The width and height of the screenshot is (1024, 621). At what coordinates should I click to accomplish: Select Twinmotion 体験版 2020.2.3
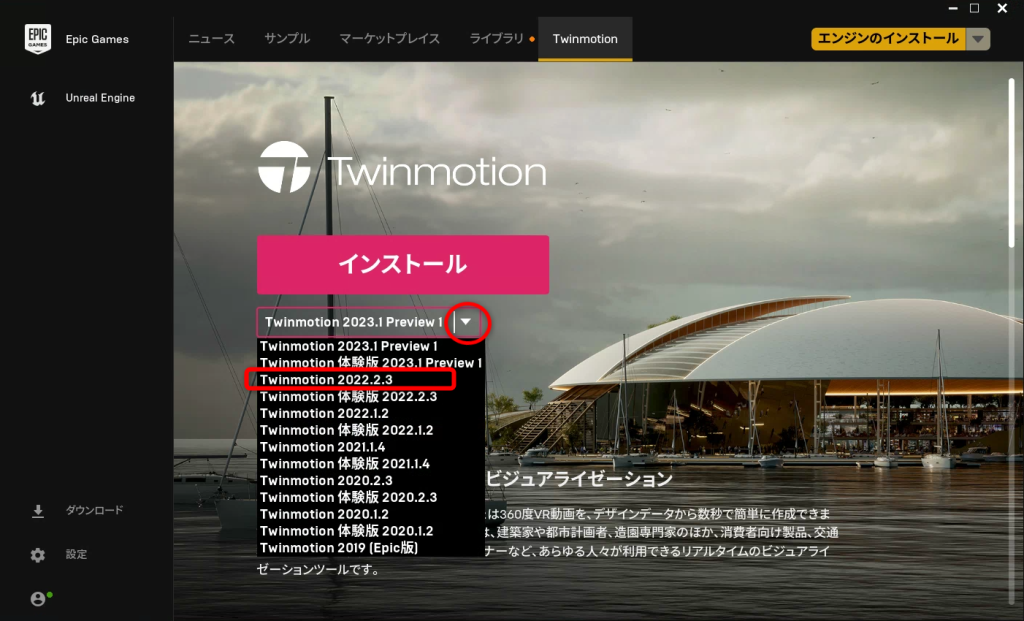349,498
